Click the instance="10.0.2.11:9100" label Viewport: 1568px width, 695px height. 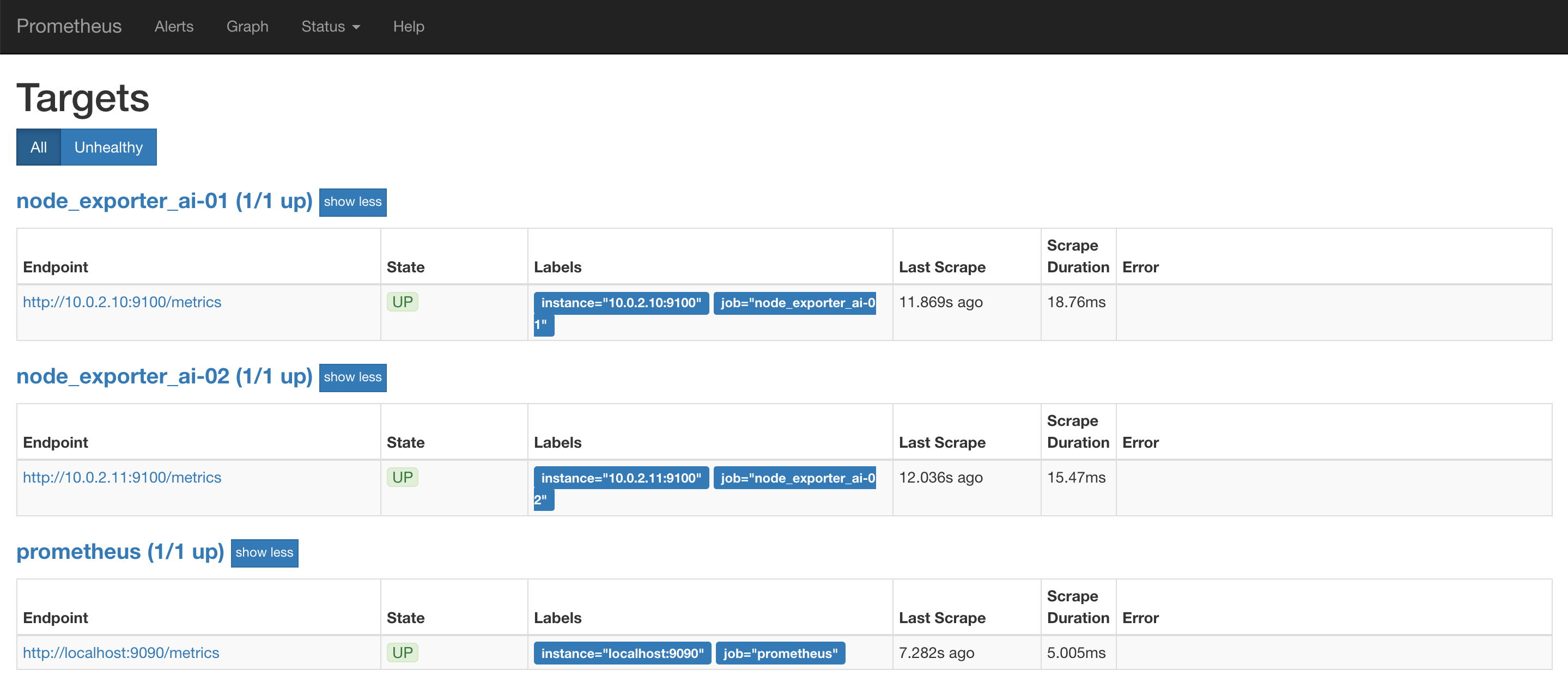click(621, 478)
